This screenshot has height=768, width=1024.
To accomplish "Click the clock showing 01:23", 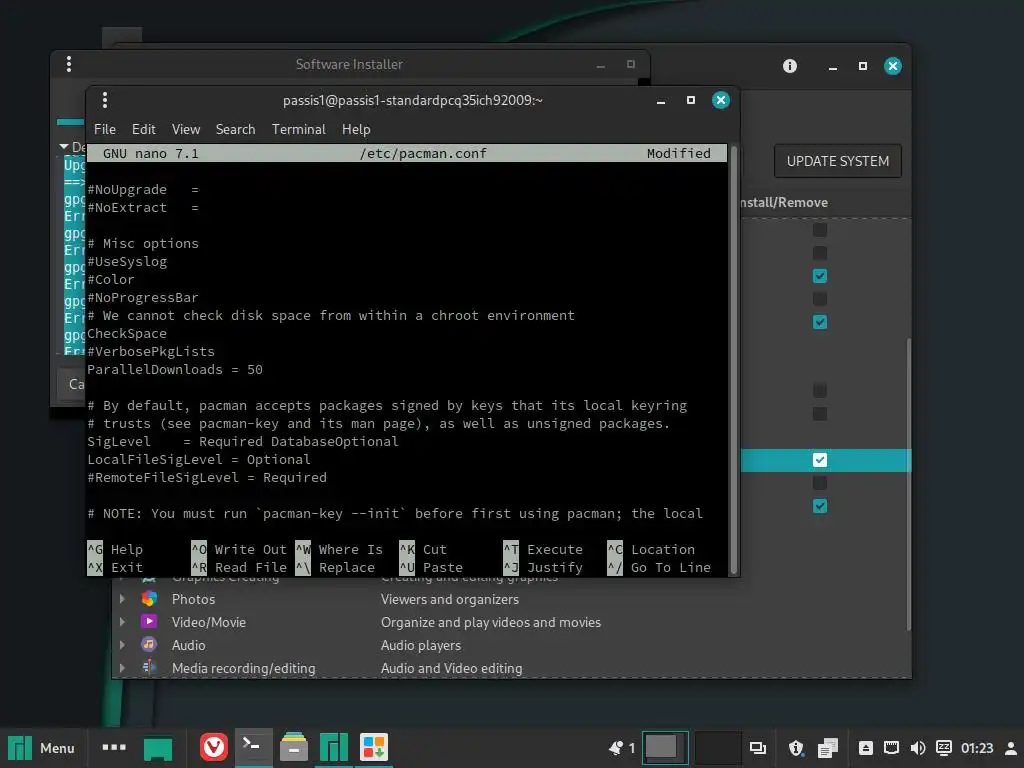I will (976, 748).
